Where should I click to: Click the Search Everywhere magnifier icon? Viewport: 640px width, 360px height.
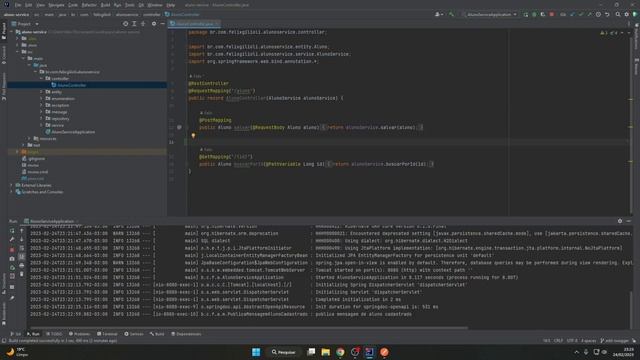pos(618,14)
